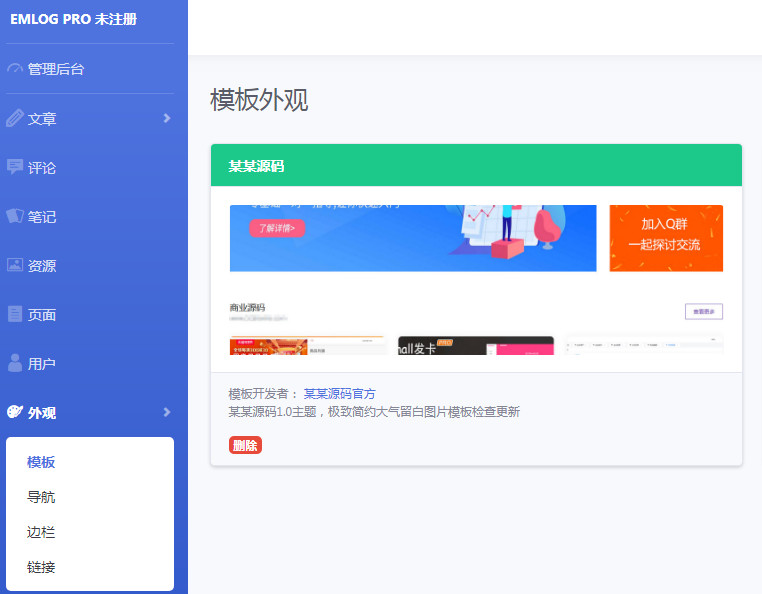Open the 用户 person icon

(15, 363)
